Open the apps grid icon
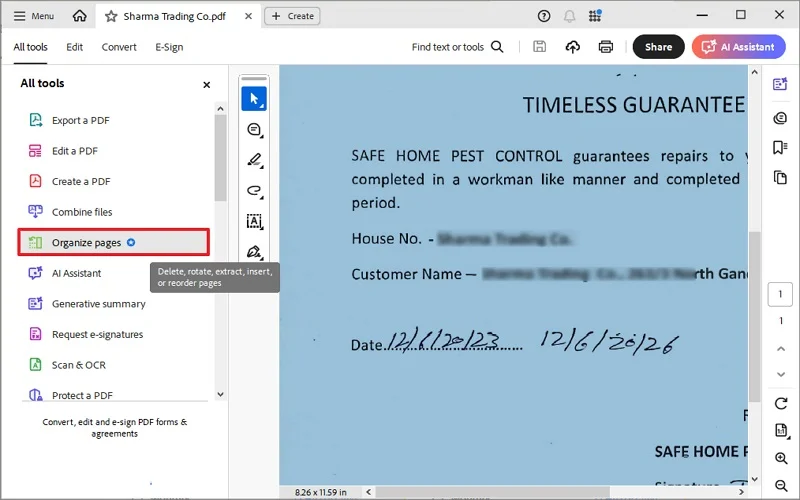The image size is (800, 500). pos(595,16)
